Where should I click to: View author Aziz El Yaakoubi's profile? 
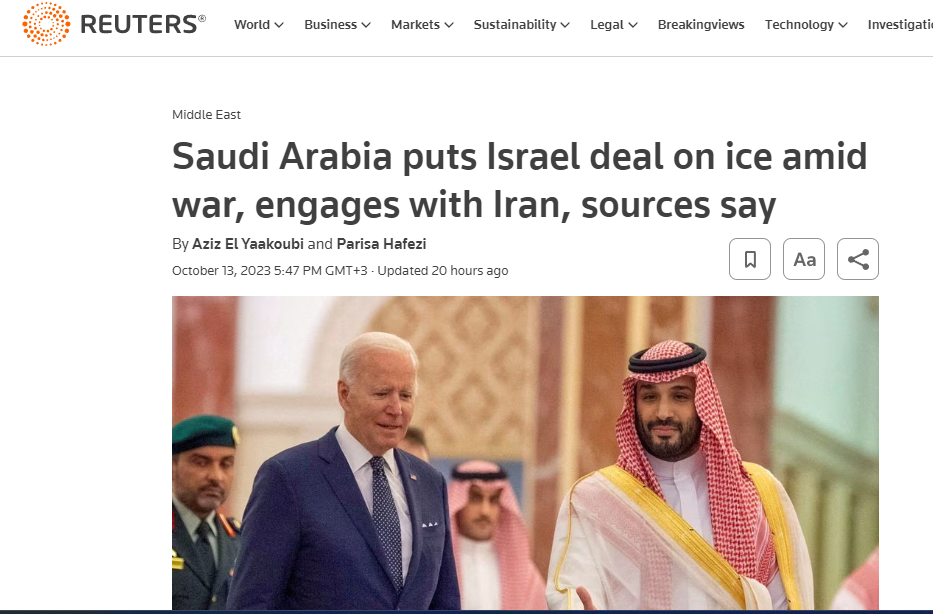click(248, 244)
